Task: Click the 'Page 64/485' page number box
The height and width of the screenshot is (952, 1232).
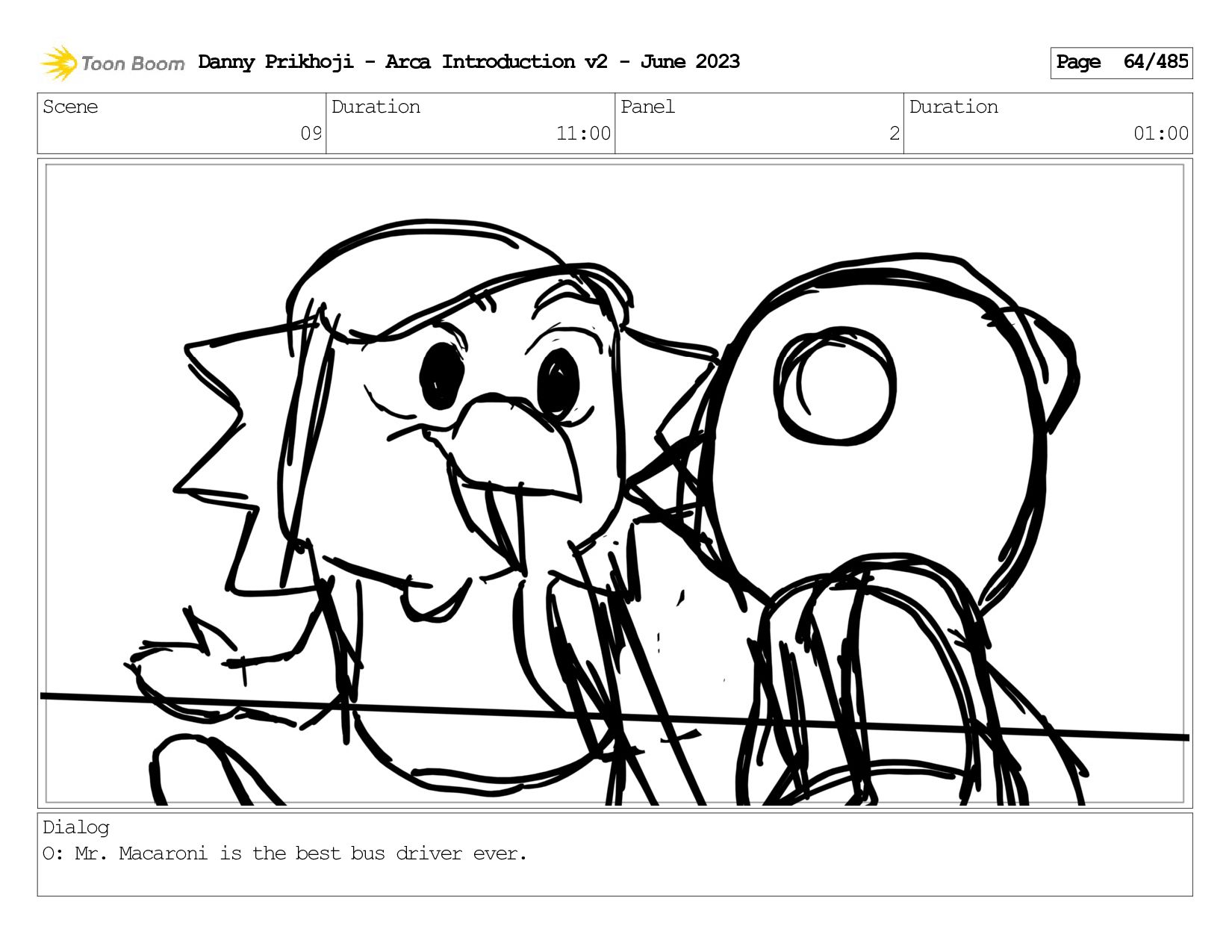Action: click(x=1121, y=63)
